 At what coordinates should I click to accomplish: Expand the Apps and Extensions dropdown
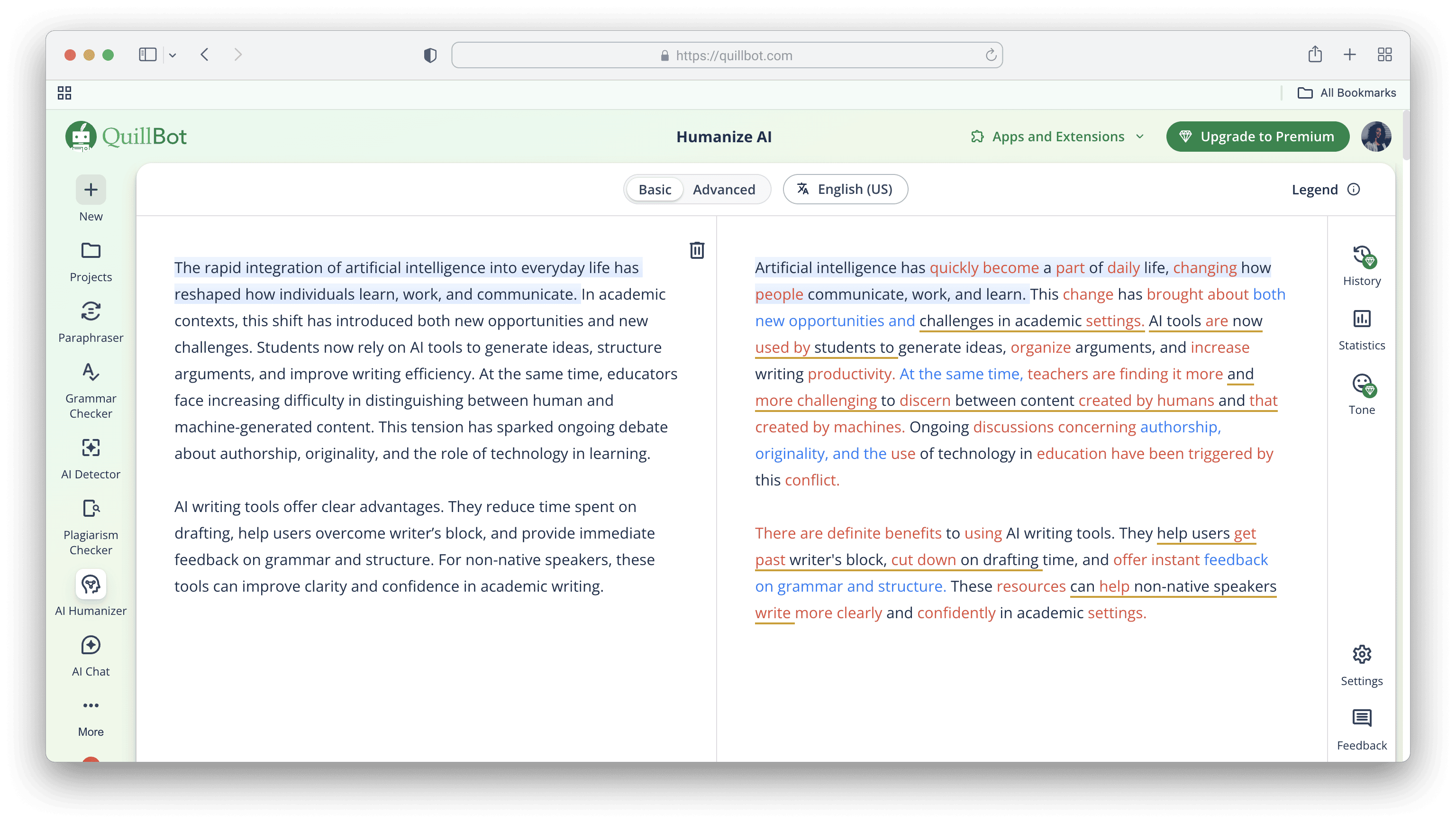click(x=1057, y=137)
